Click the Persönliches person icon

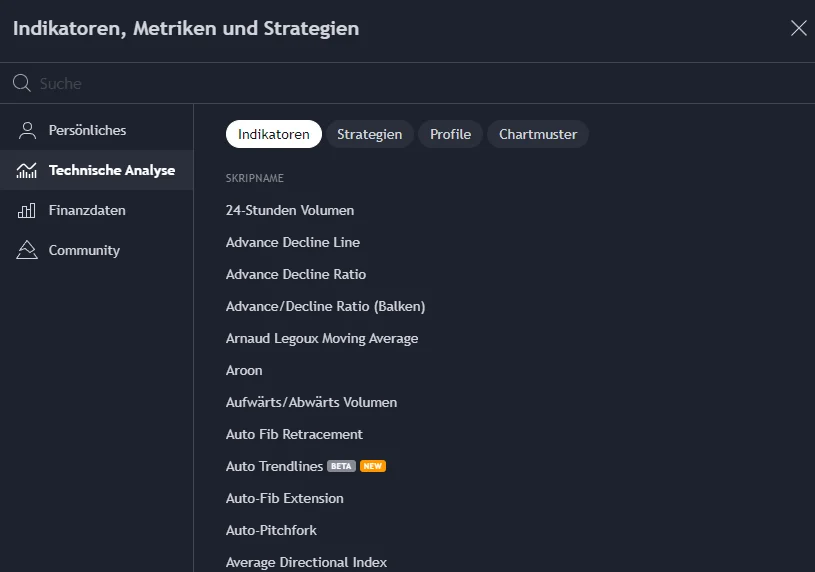(27, 130)
